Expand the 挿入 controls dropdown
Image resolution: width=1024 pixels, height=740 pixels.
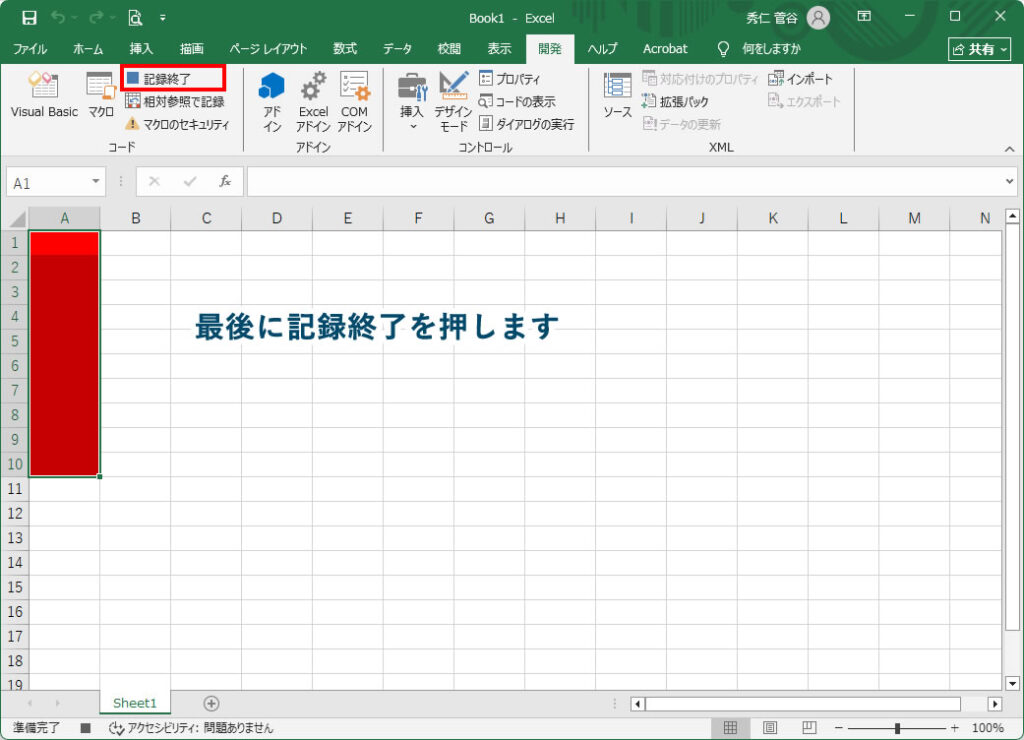pos(412,102)
